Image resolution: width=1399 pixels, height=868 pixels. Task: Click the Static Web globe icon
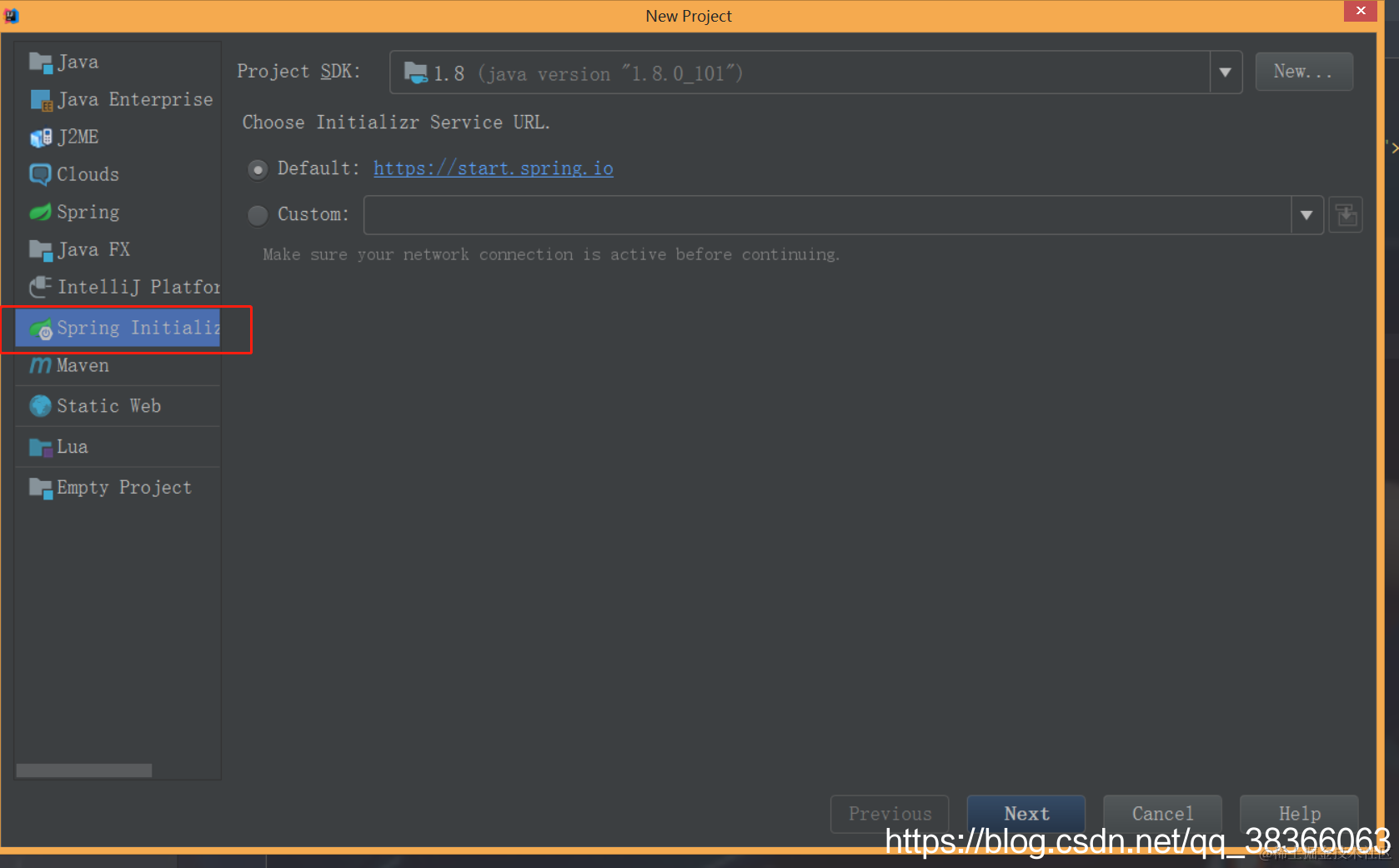tap(40, 406)
